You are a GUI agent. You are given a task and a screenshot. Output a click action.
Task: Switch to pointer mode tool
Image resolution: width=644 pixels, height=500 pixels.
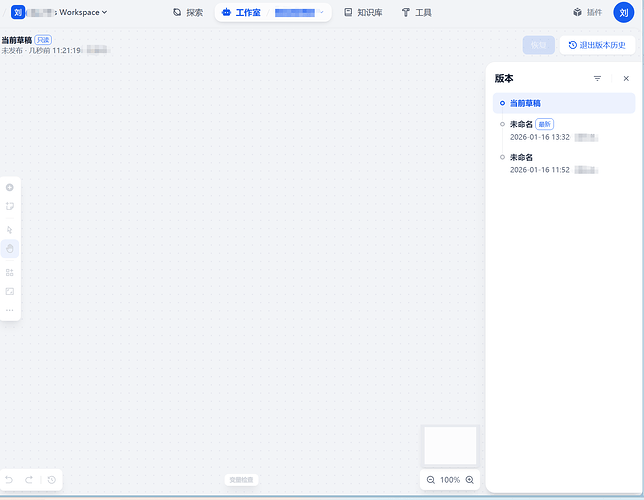10,229
